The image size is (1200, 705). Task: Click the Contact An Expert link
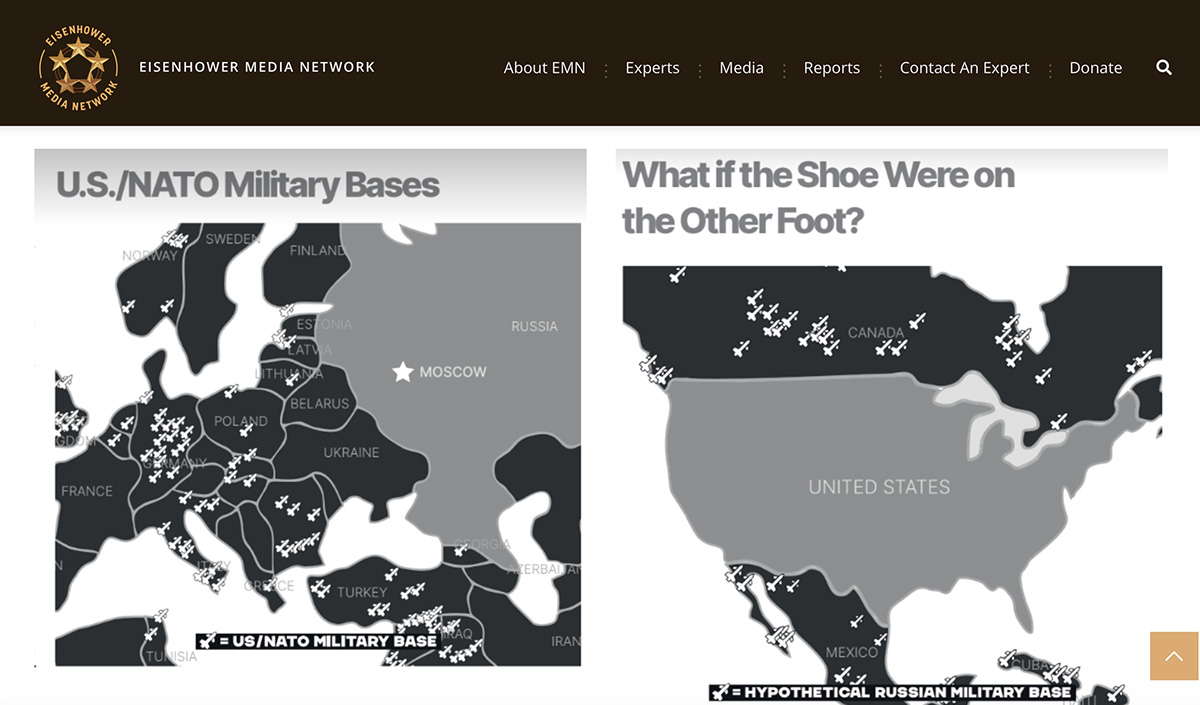(964, 68)
